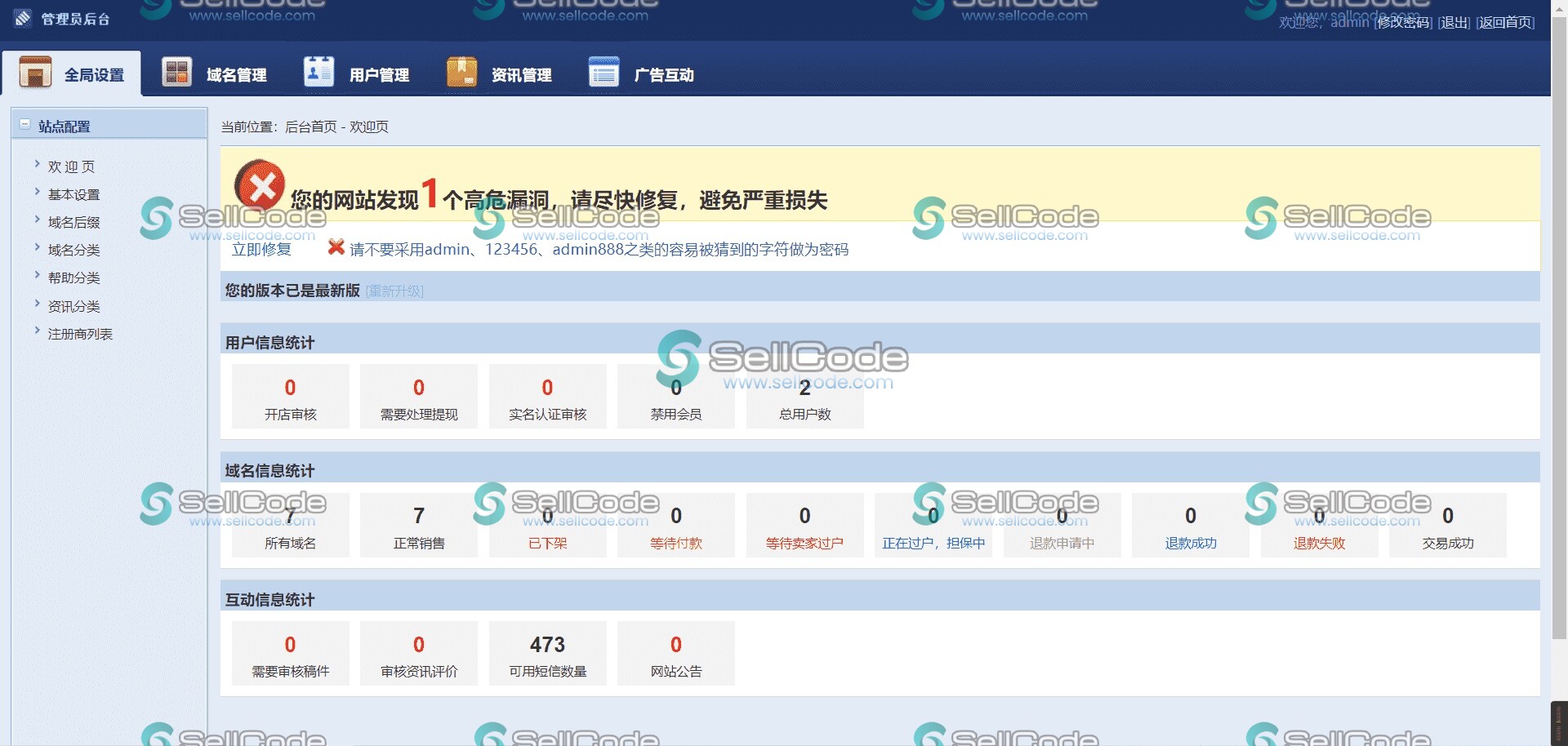Expand arrow beside 欢迎页 menu entry

pyautogui.click(x=38, y=164)
